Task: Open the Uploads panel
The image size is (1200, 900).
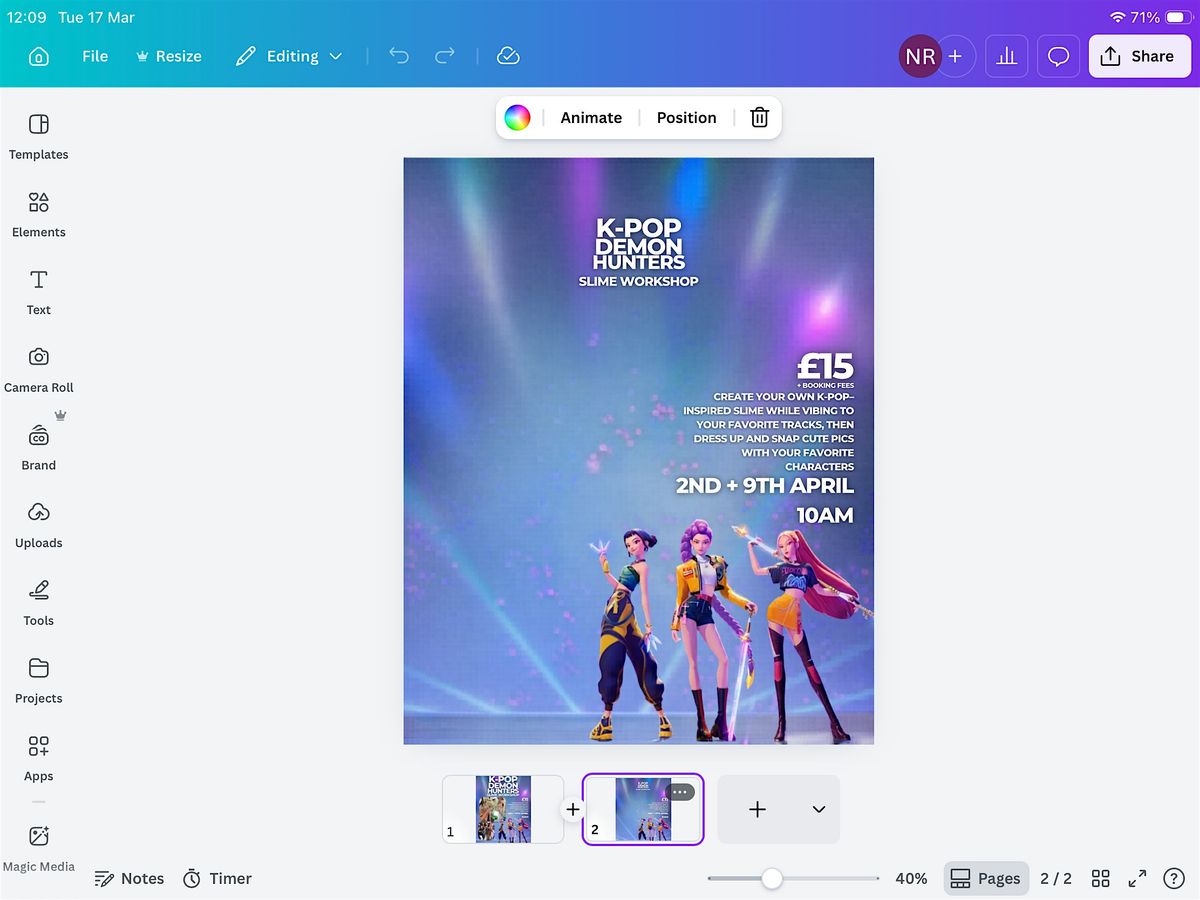Action: 39,525
